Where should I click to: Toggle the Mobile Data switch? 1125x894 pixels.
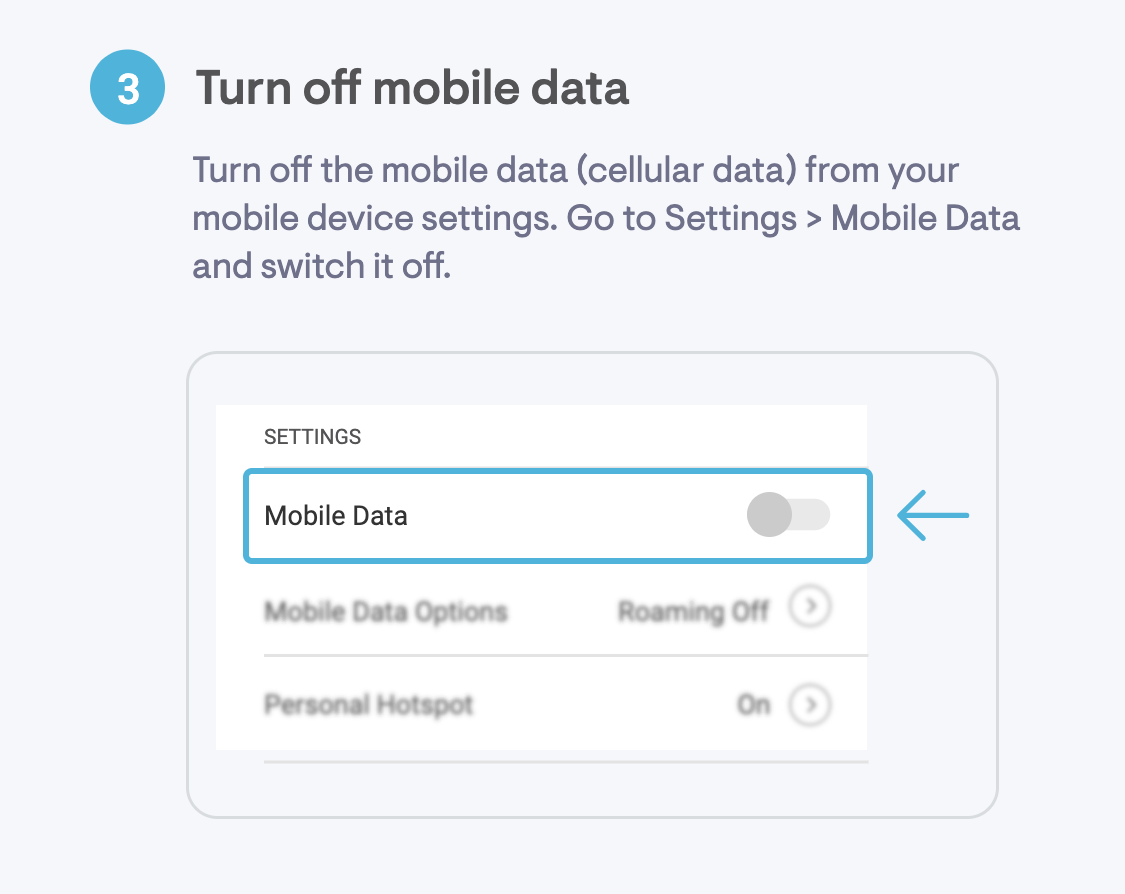coord(788,516)
